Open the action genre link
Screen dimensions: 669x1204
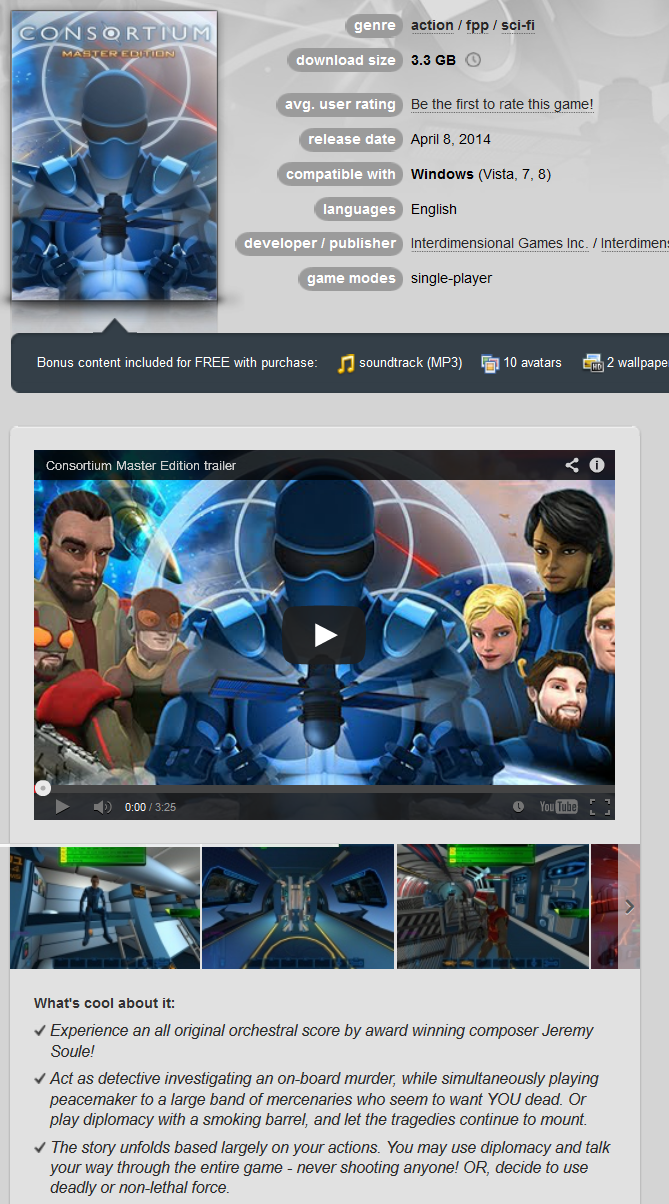pos(432,25)
